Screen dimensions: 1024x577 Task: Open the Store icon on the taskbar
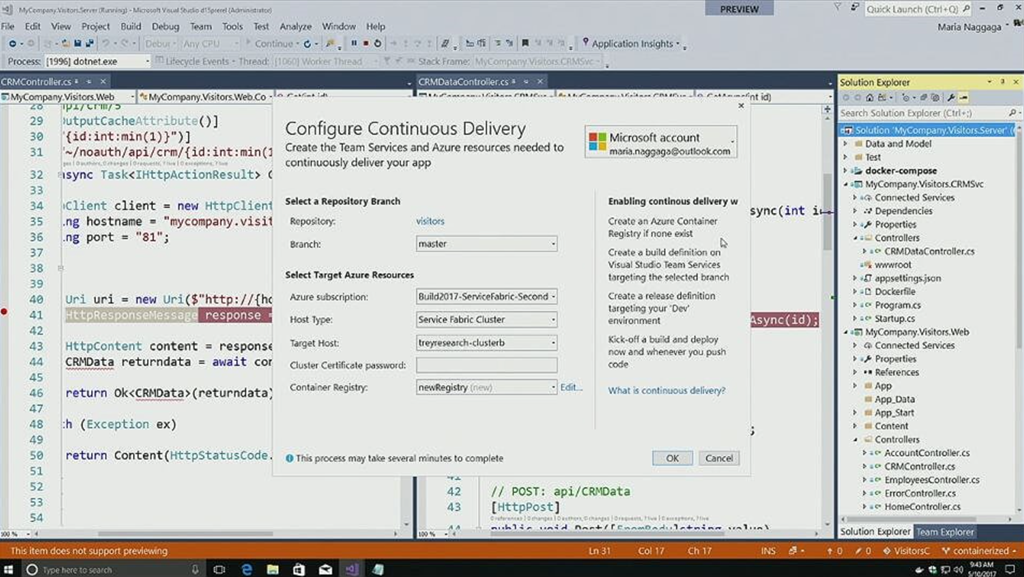click(298, 569)
